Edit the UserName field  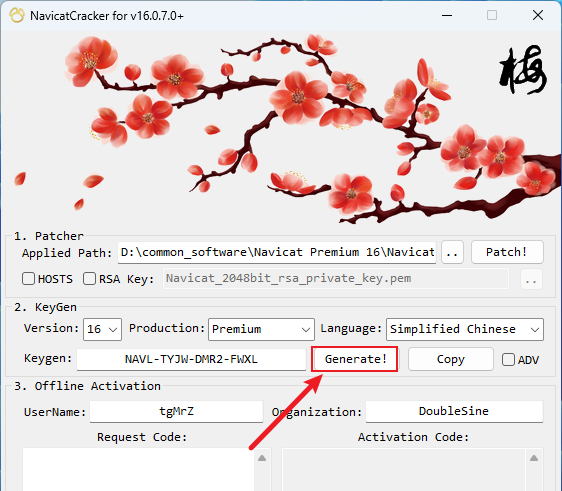[176, 411]
